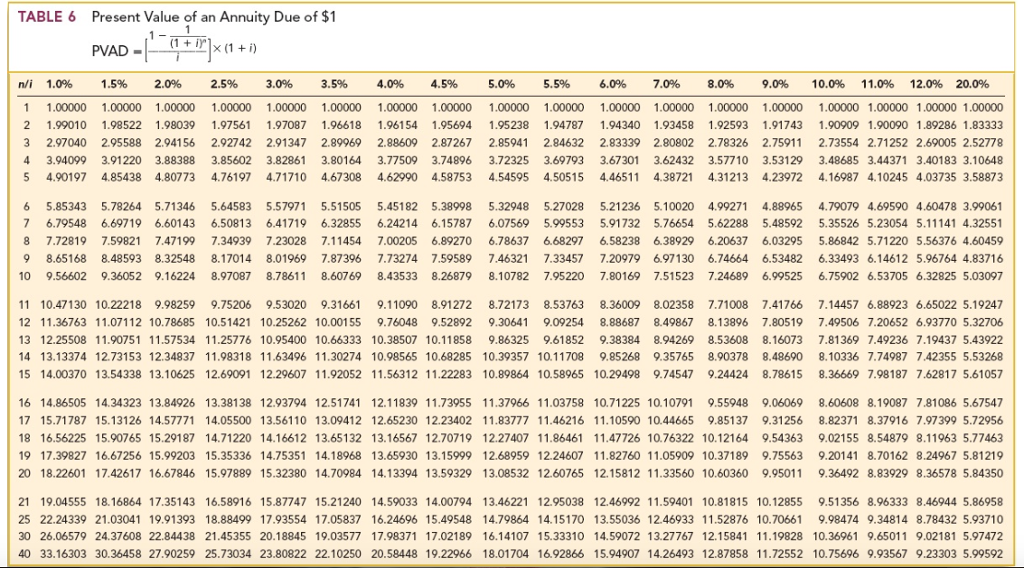
Task: Select value 22.24339 in row 25
Action: 63,520
